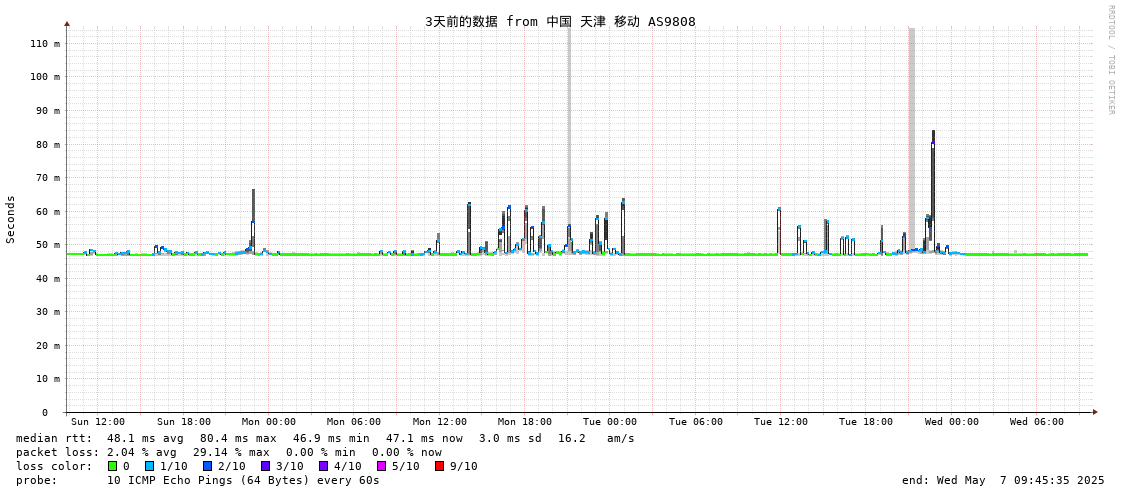The height and width of the screenshot is (494, 1121).
Task: Click the blue 2/10 loss swatch
Action: point(207,466)
